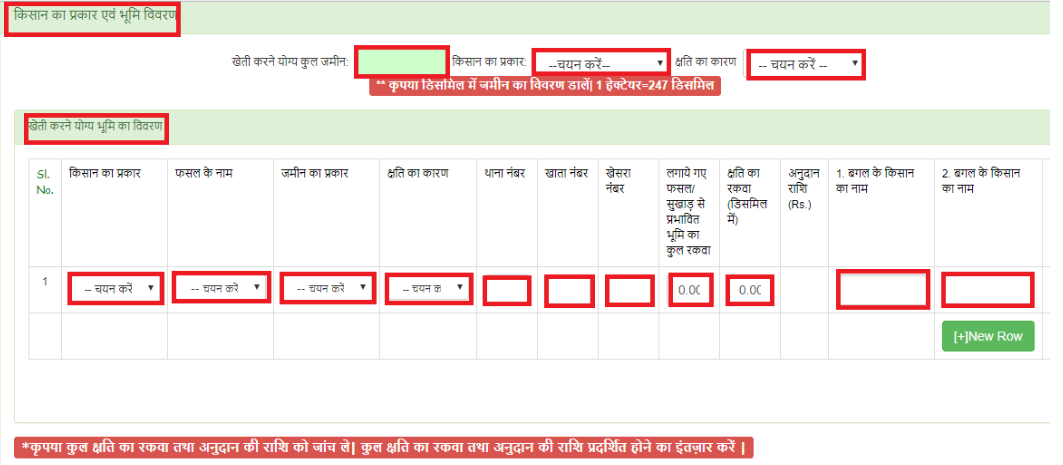Open row 1 जमीन का प्रकार dropdown

327,288
